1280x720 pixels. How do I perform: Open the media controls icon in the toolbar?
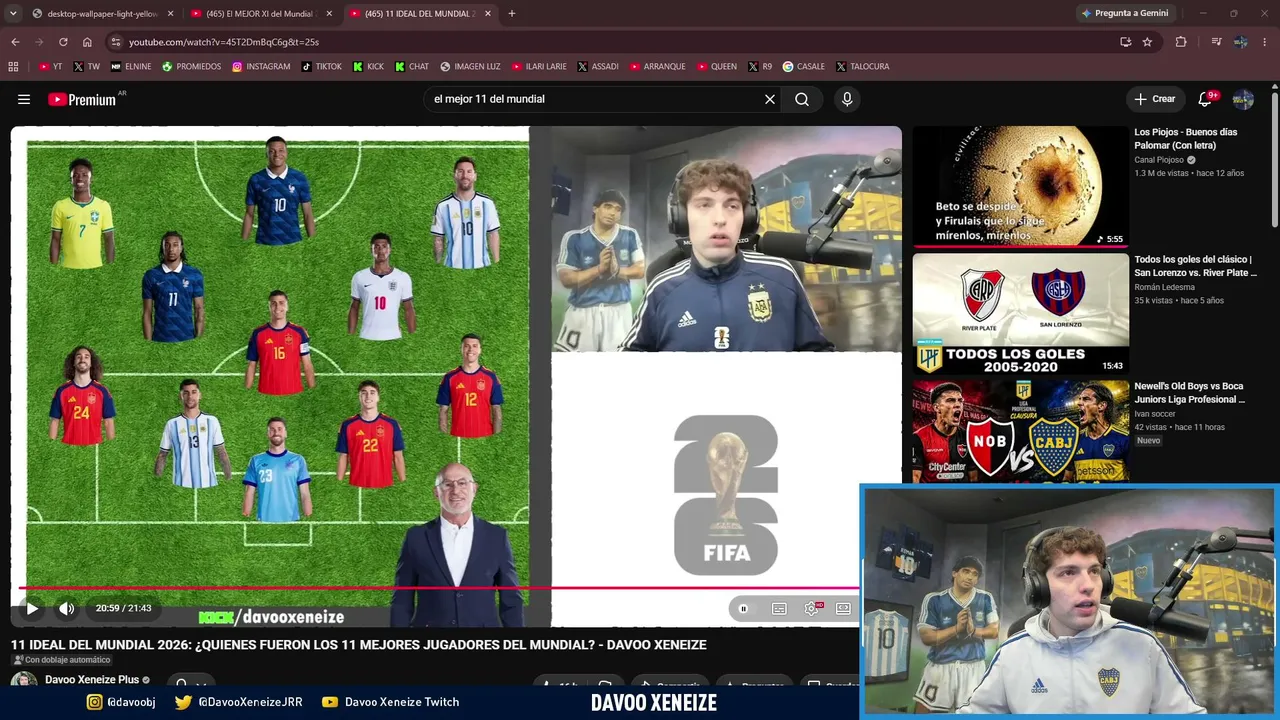1216,42
